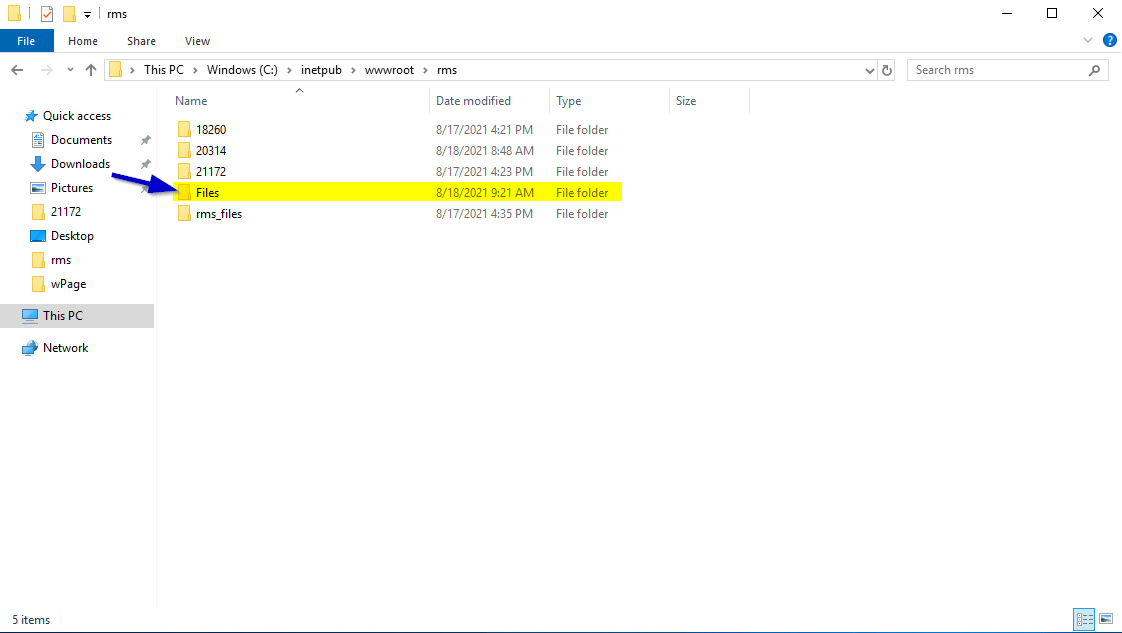
Task: Click Windows (C:) in the address path
Action: pos(242,70)
